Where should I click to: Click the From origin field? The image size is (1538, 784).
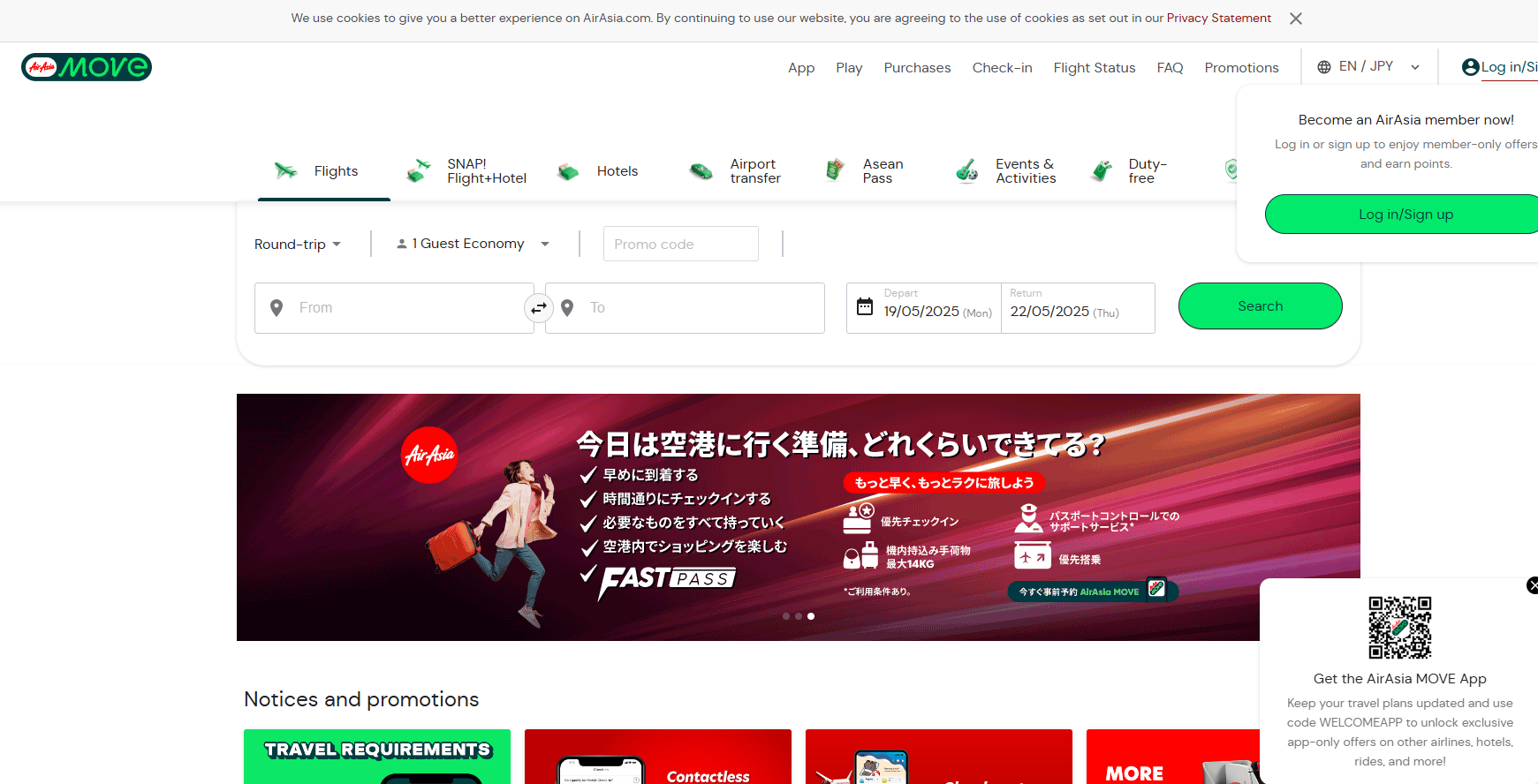point(394,308)
